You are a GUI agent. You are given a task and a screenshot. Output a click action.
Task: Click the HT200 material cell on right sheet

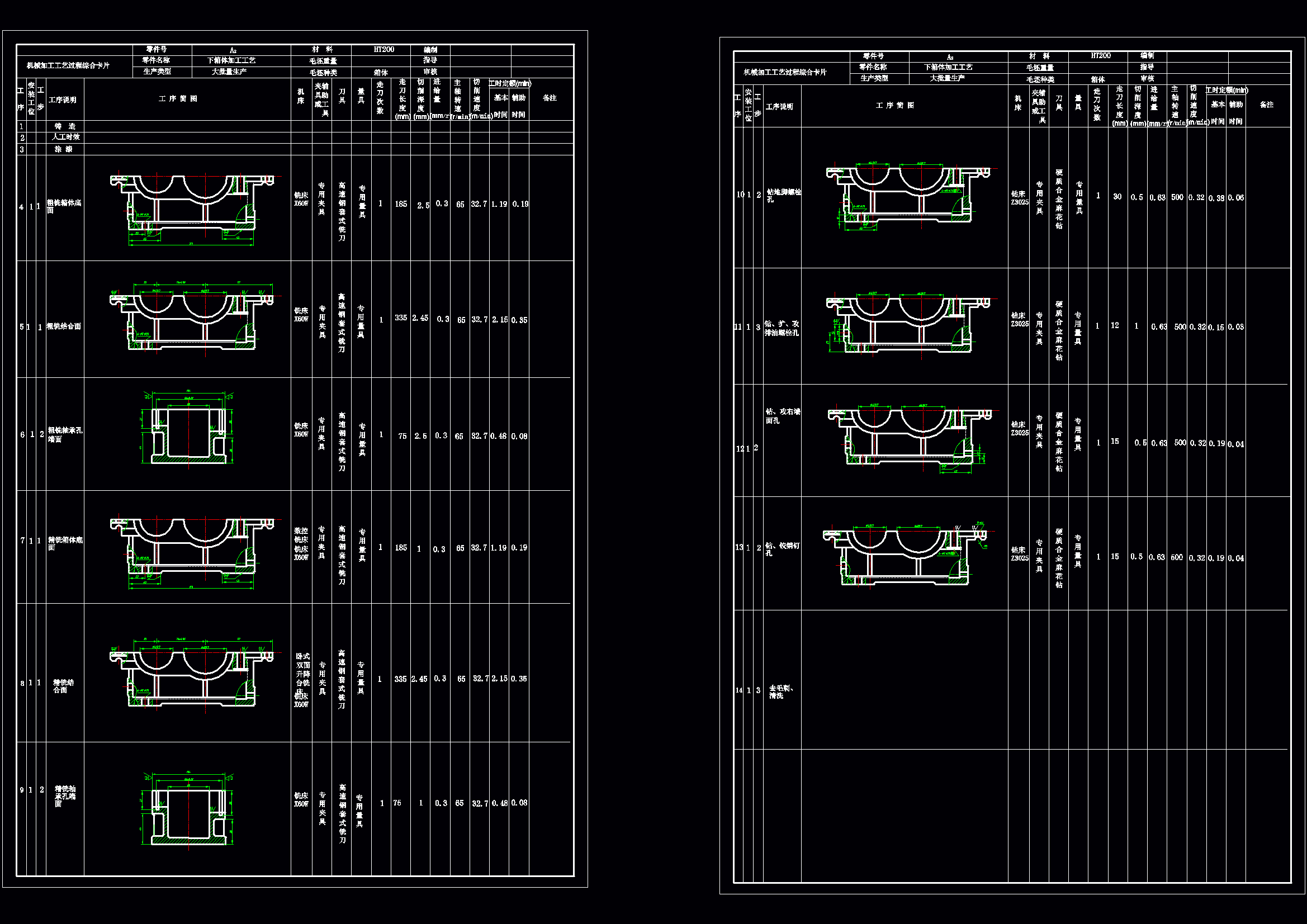click(1100, 56)
